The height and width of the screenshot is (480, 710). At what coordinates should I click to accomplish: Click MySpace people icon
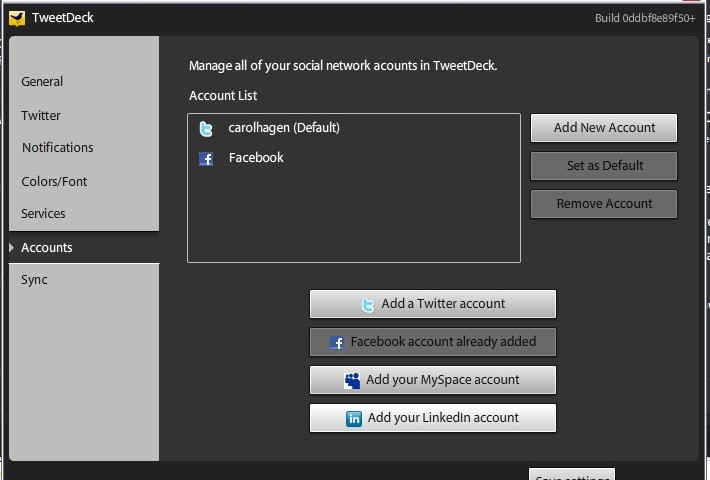(x=352, y=380)
